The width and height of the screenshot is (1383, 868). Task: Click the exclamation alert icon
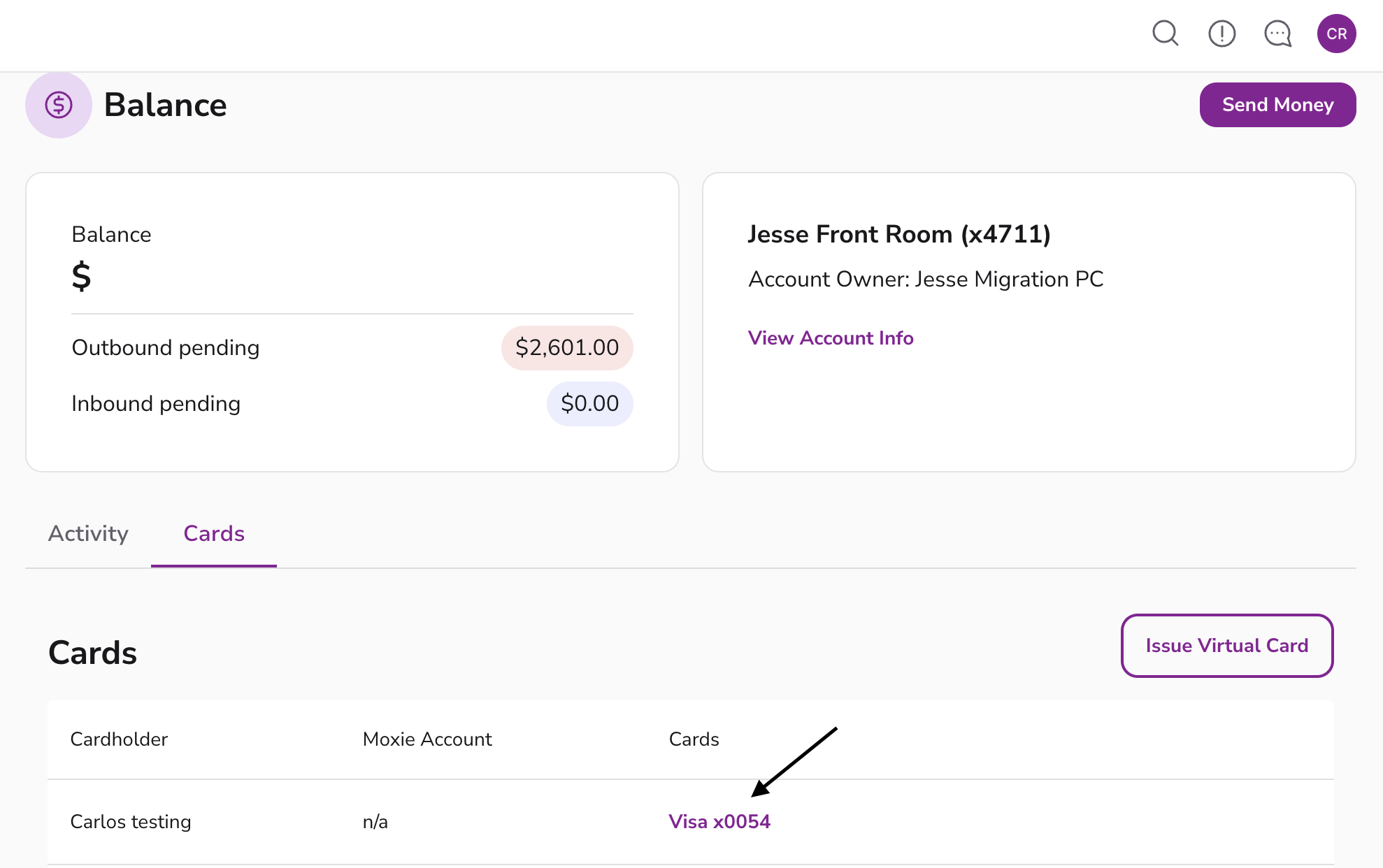[x=1221, y=33]
